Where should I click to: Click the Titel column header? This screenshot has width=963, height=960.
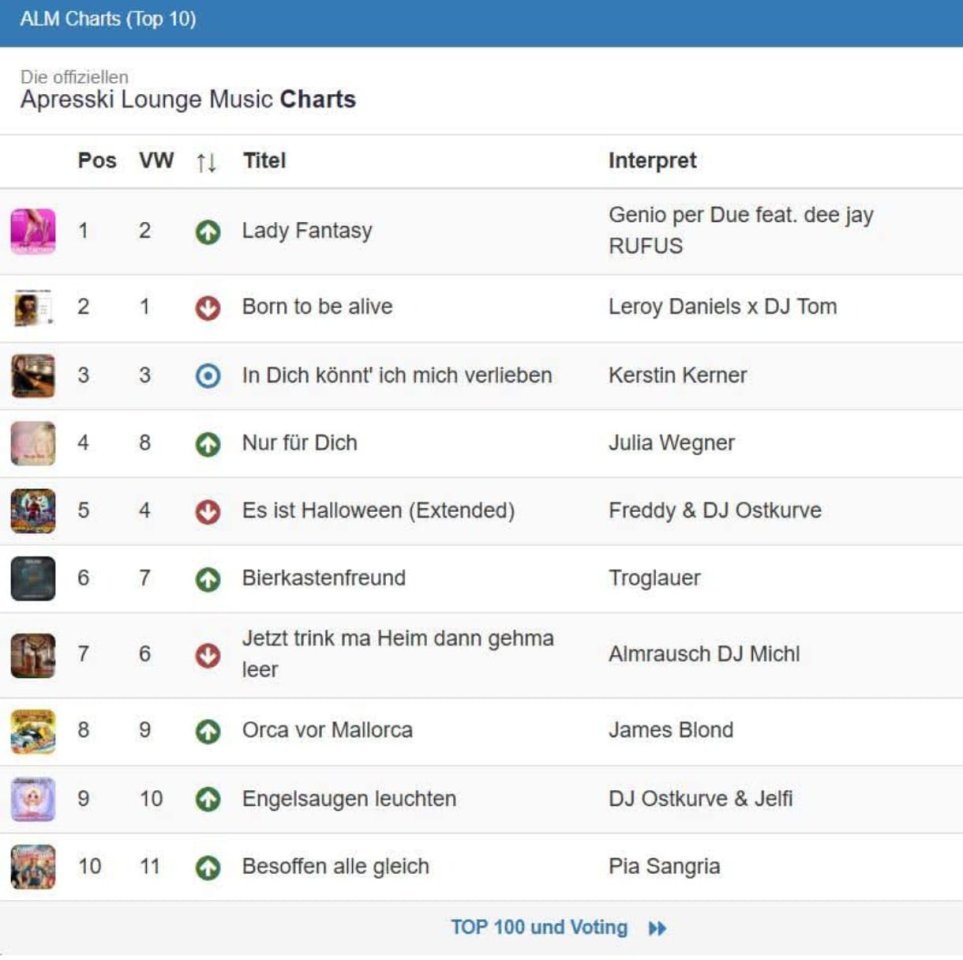click(264, 160)
